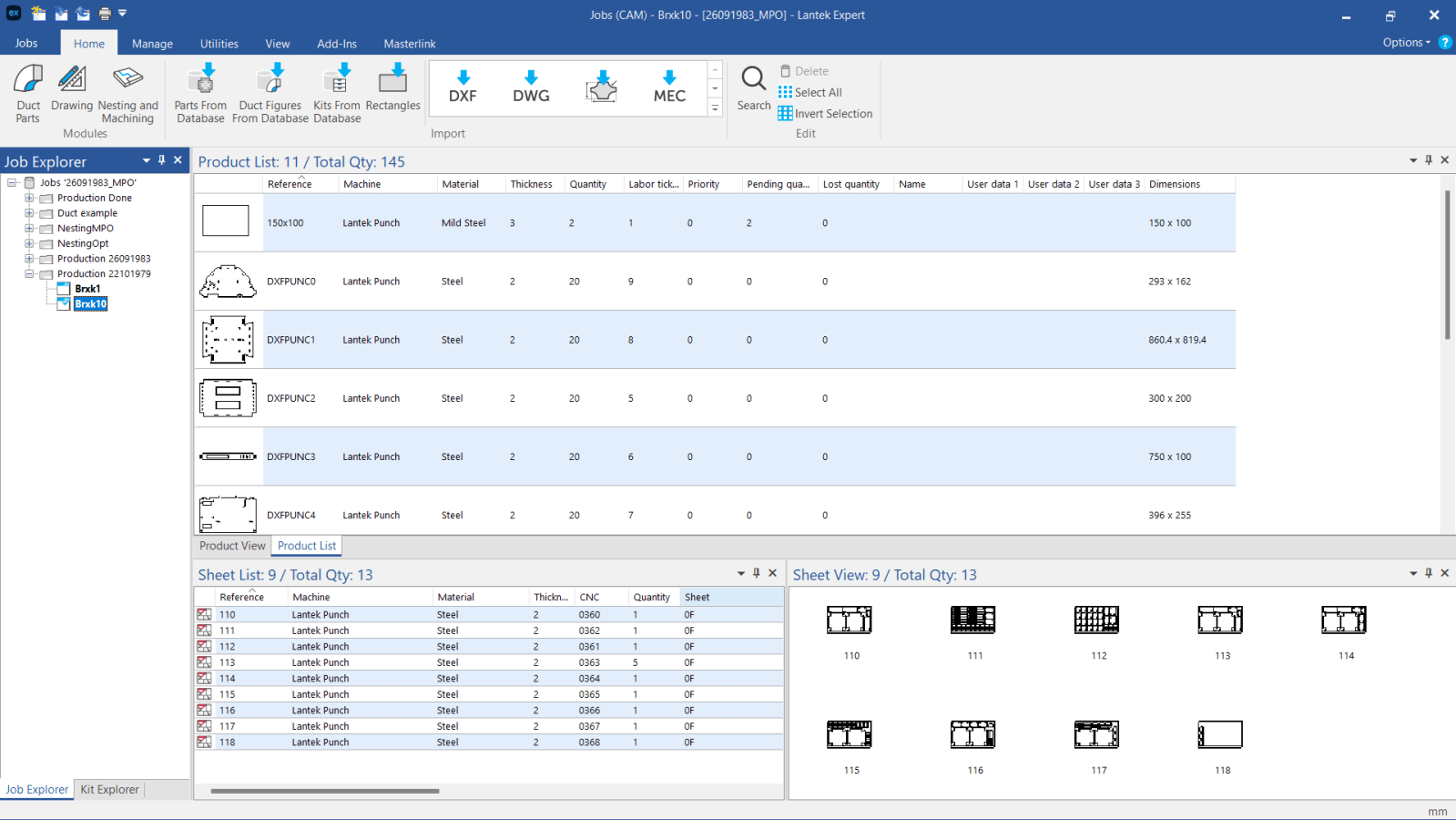Click Select All in Edit group
1456x820 pixels.
coord(809,92)
